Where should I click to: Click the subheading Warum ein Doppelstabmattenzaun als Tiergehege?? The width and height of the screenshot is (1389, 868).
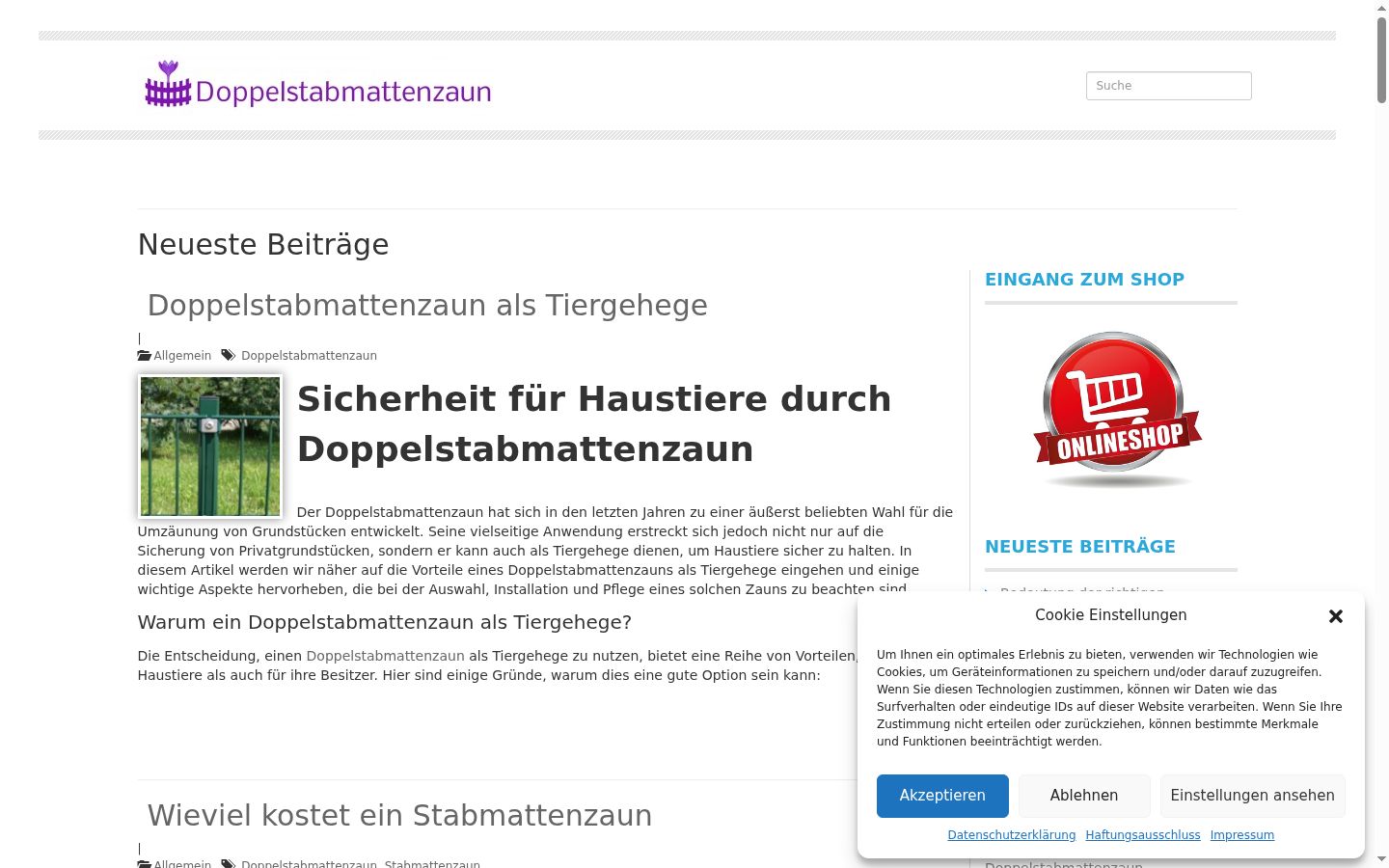[385, 622]
